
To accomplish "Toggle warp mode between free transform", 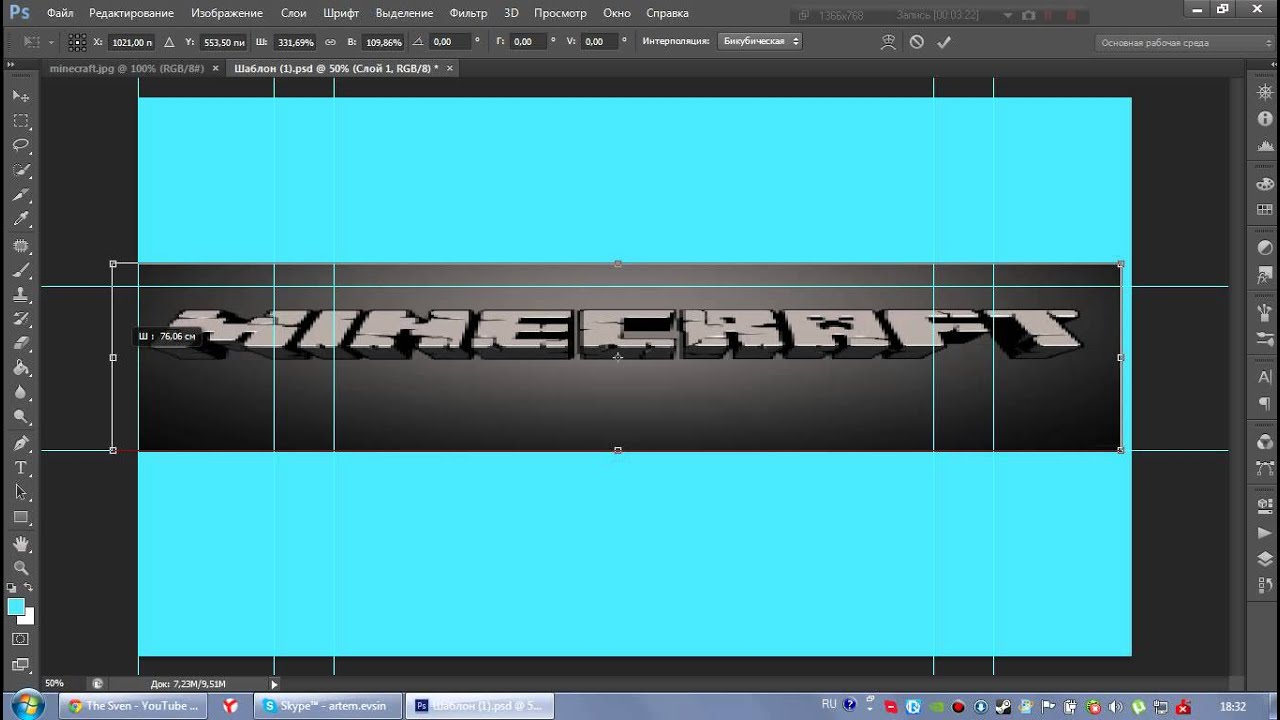I will (888, 42).
